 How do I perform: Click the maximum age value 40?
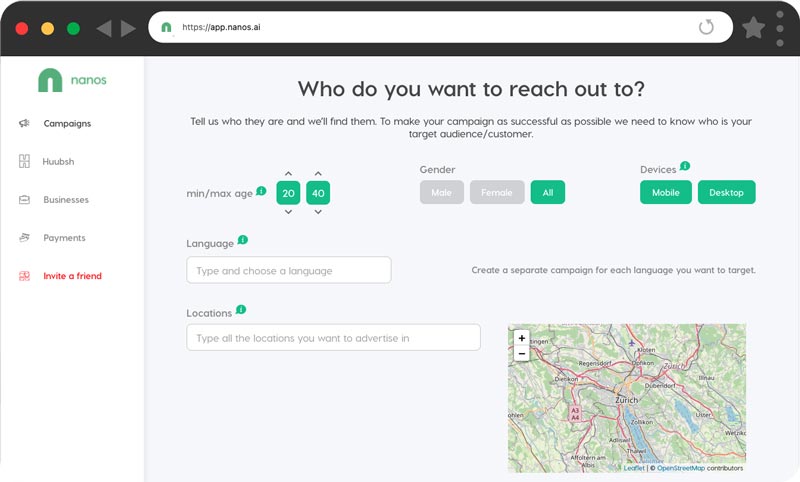pyautogui.click(x=318, y=193)
